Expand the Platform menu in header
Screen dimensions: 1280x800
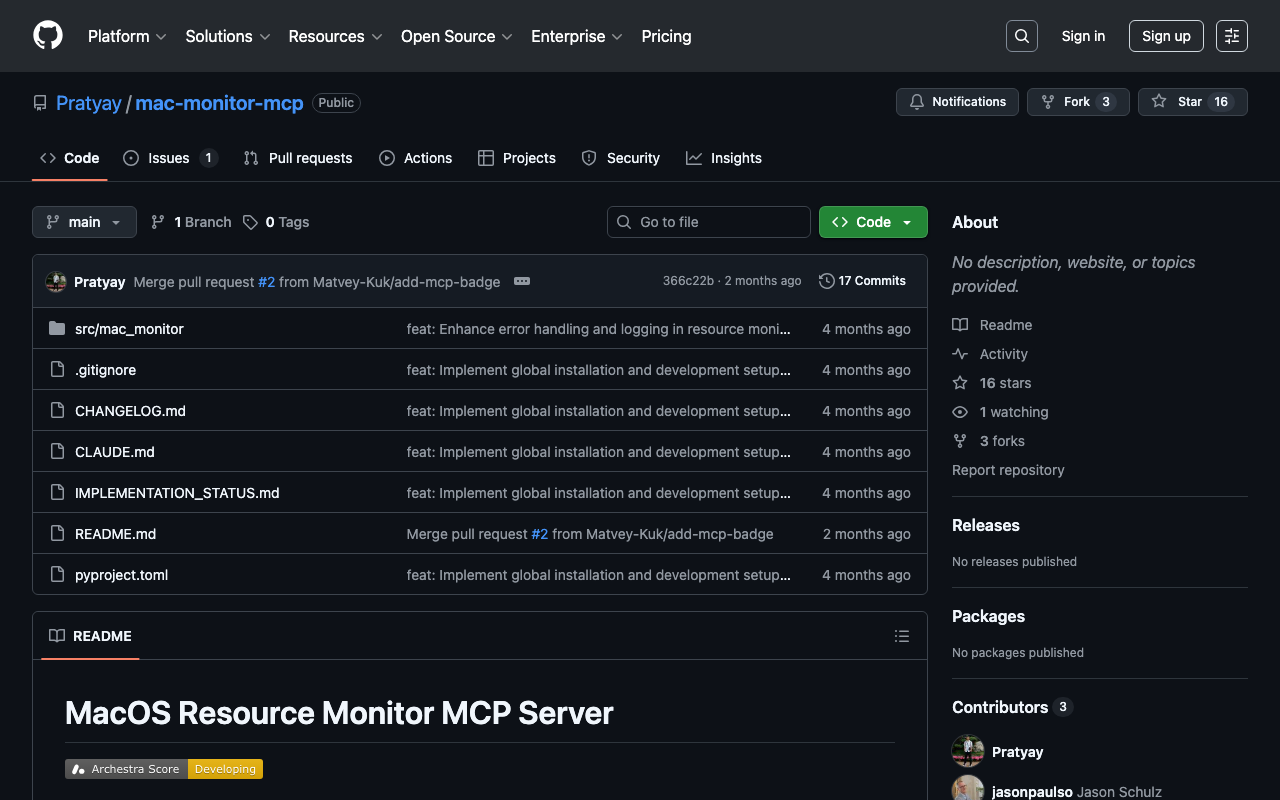pyautogui.click(x=127, y=36)
